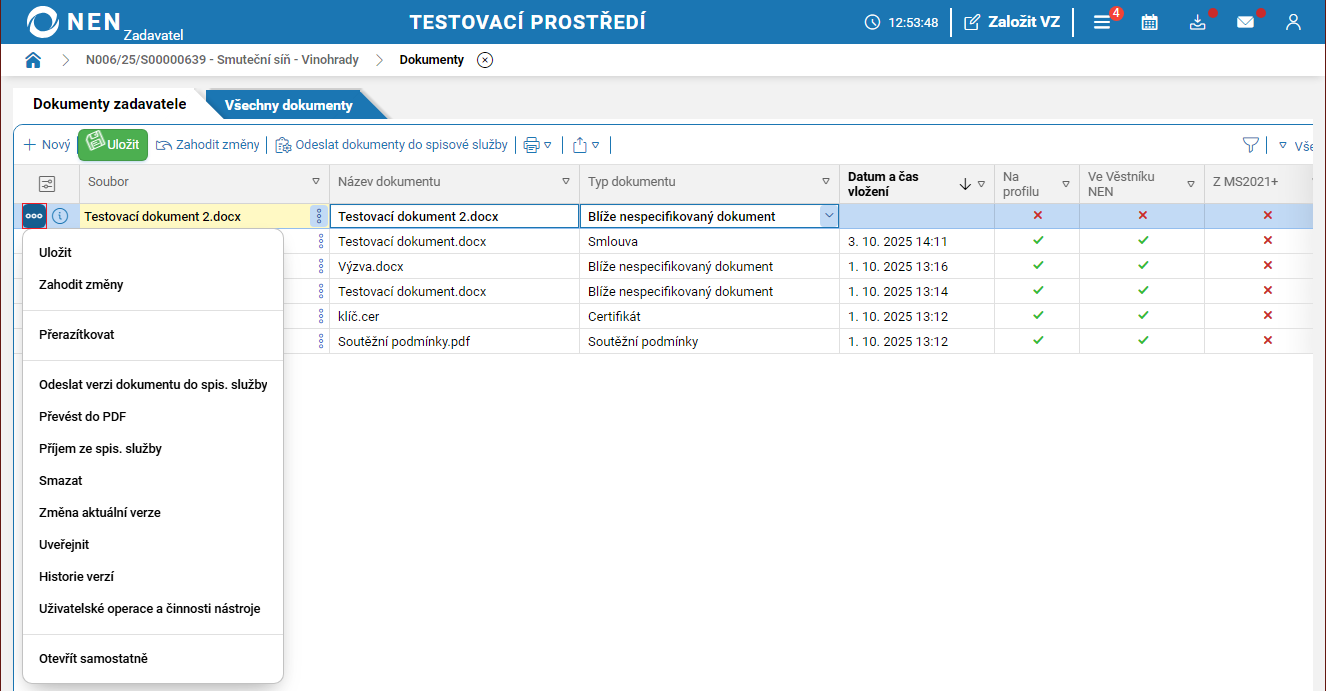Close the Dokumenty breadcrumb tab
The height and width of the screenshot is (691, 1326).
[485, 60]
